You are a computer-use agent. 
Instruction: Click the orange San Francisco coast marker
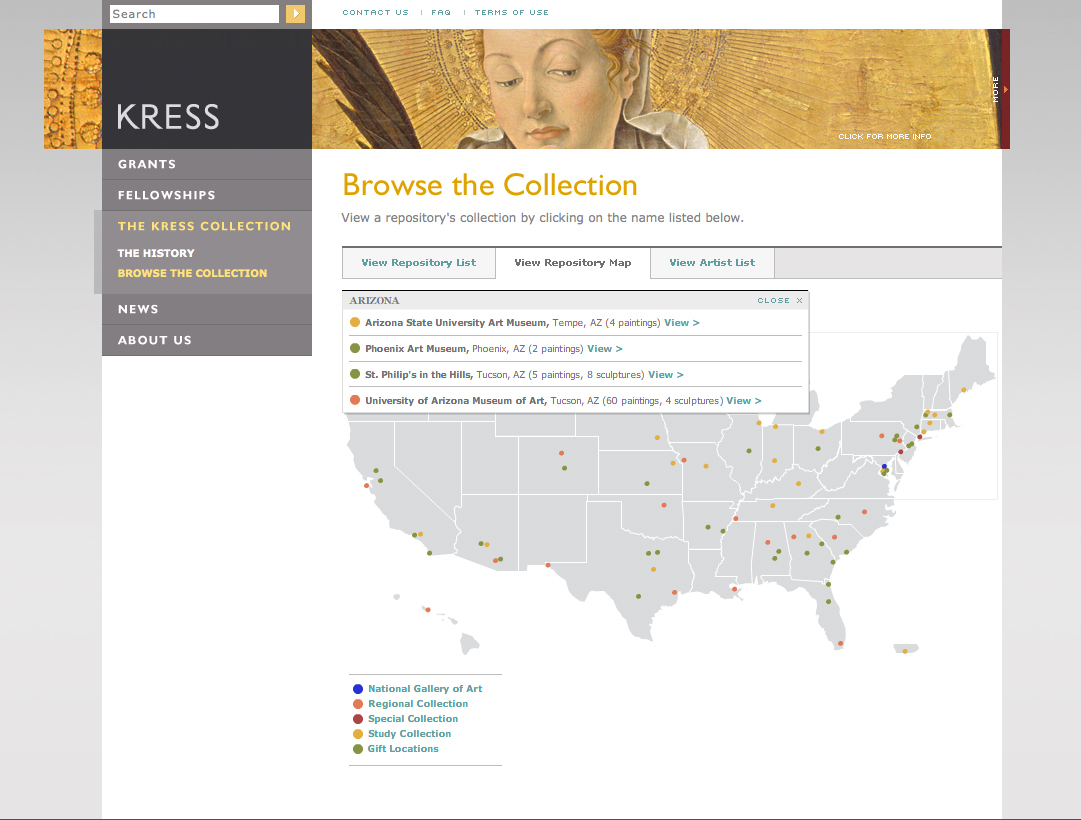(367, 486)
